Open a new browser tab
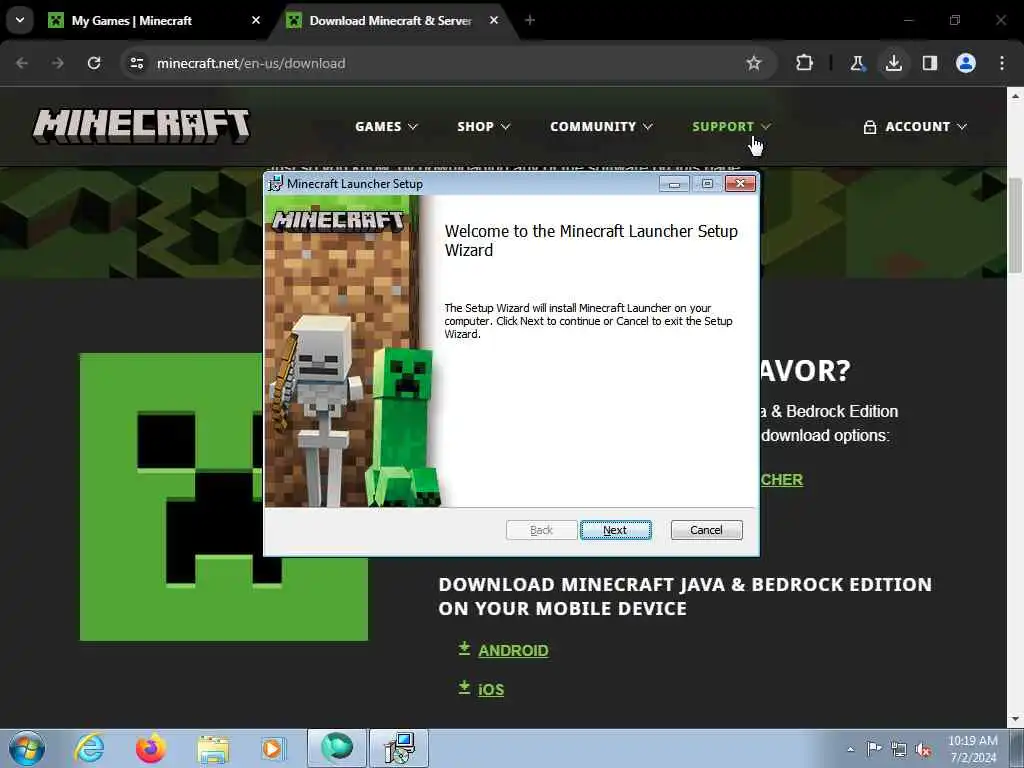This screenshot has width=1024, height=768. pyautogui.click(x=530, y=20)
